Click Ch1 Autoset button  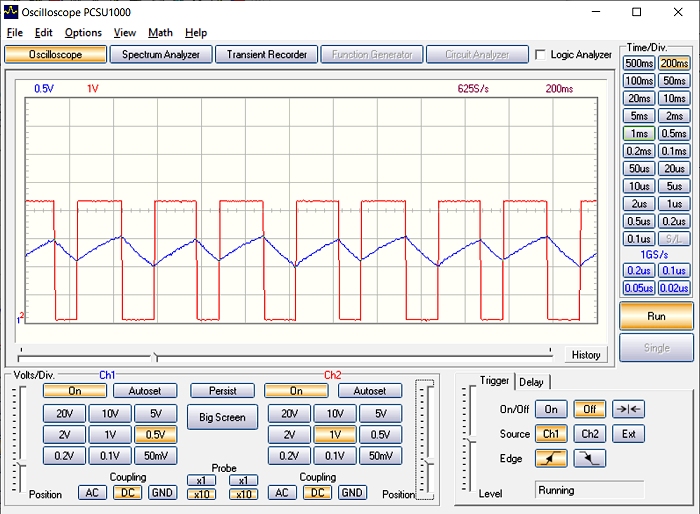pos(144,391)
